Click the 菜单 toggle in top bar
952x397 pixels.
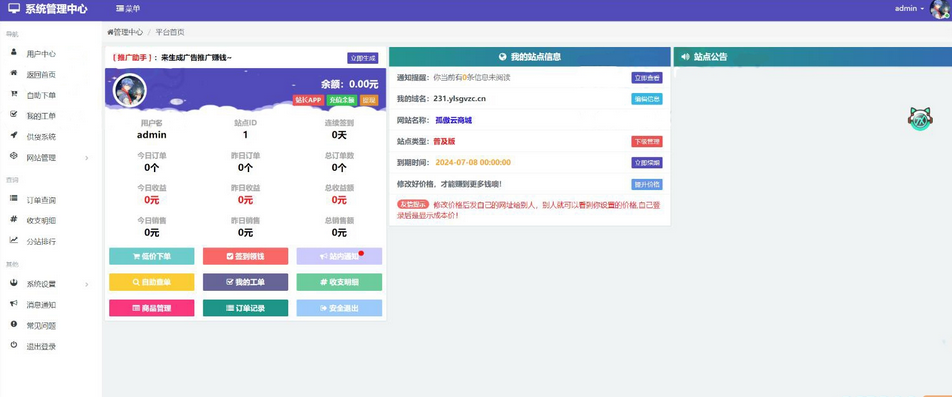tap(128, 9)
